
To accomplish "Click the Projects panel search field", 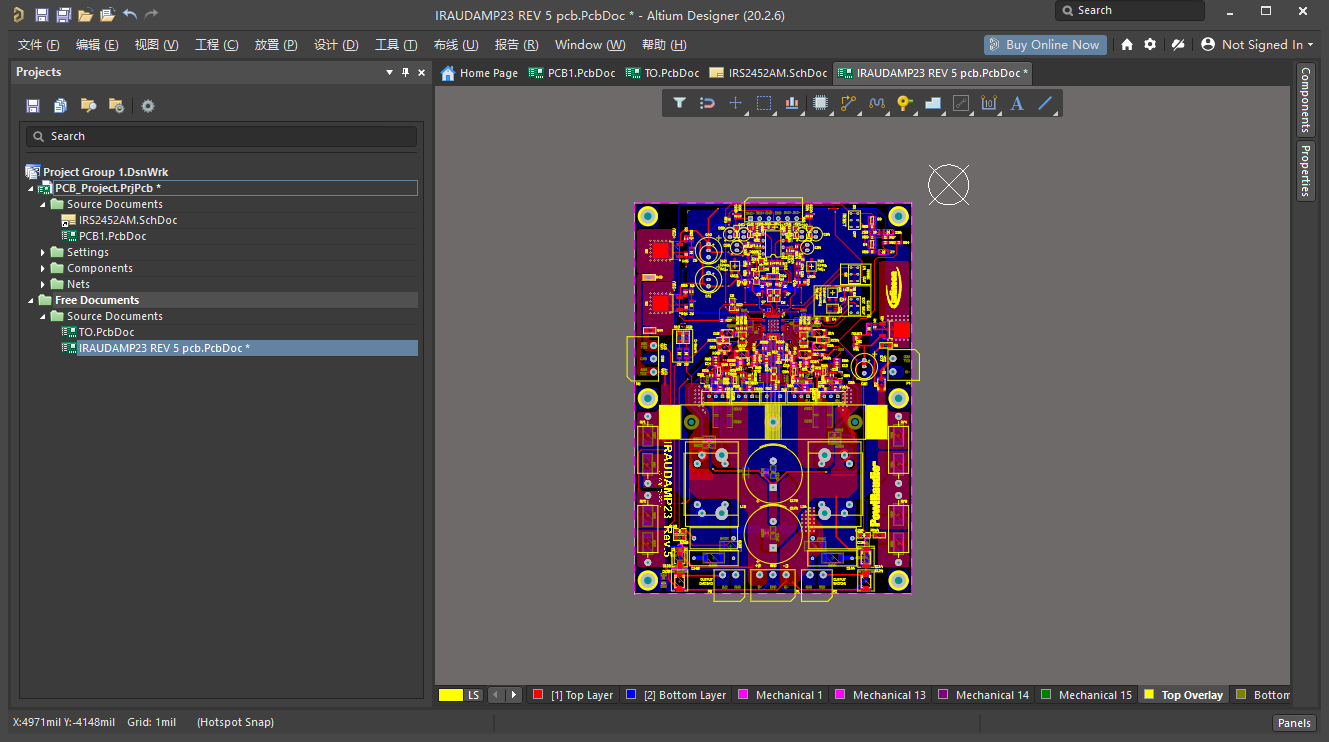I will (x=221, y=136).
